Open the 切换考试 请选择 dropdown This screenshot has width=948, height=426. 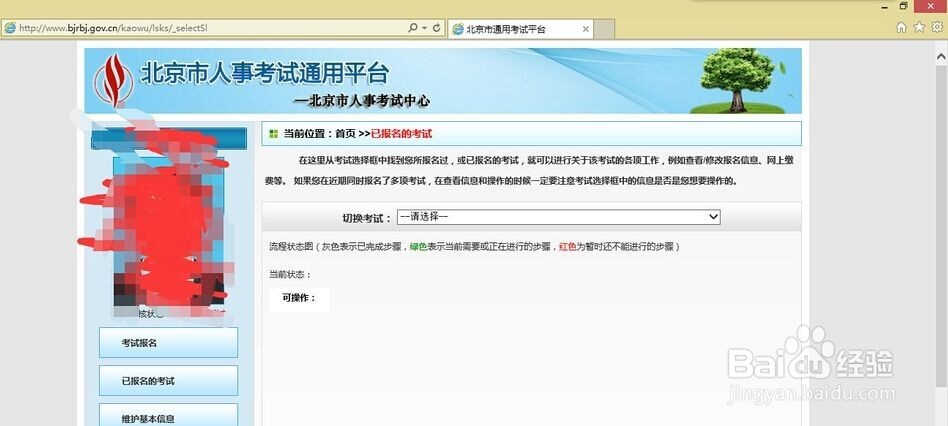(559, 217)
